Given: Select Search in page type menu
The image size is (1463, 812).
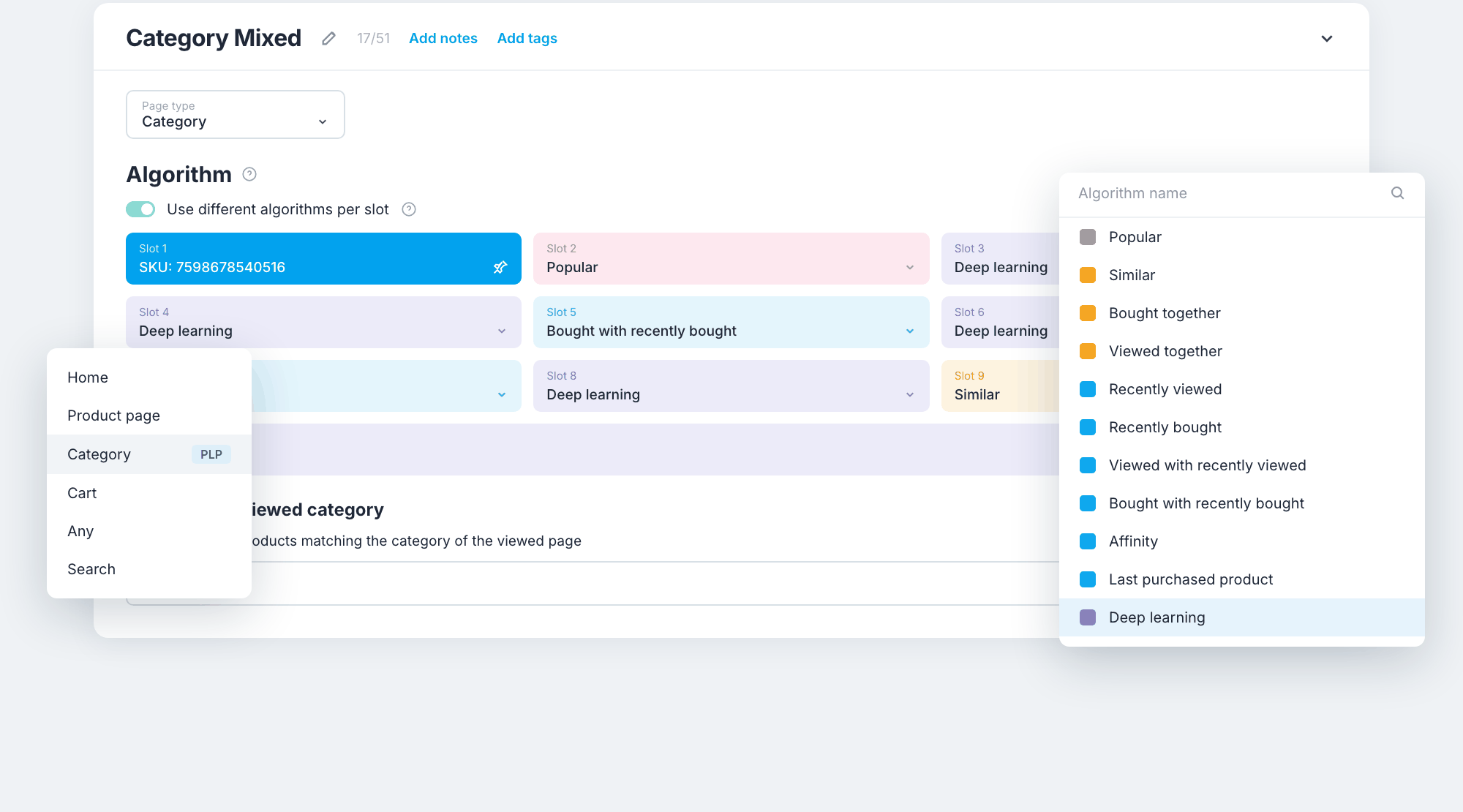Looking at the screenshot, I should [x=149, y=569].
